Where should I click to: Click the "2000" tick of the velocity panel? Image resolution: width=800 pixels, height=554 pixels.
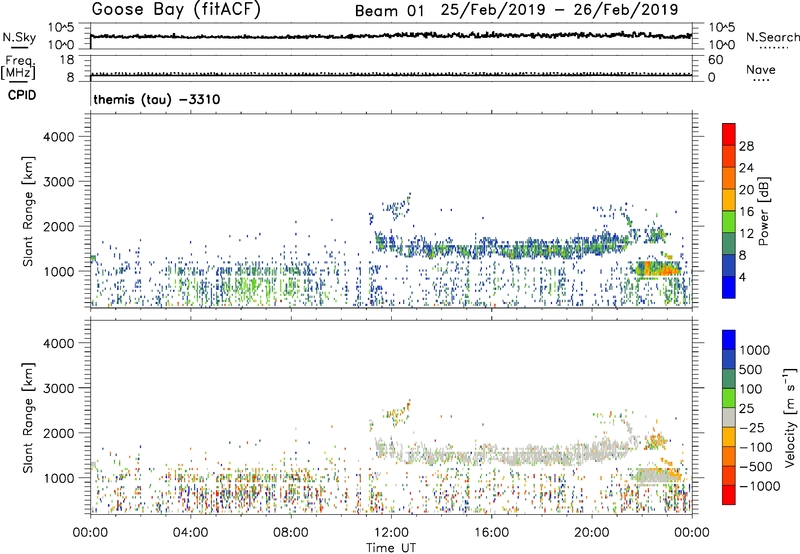[59, 433]
